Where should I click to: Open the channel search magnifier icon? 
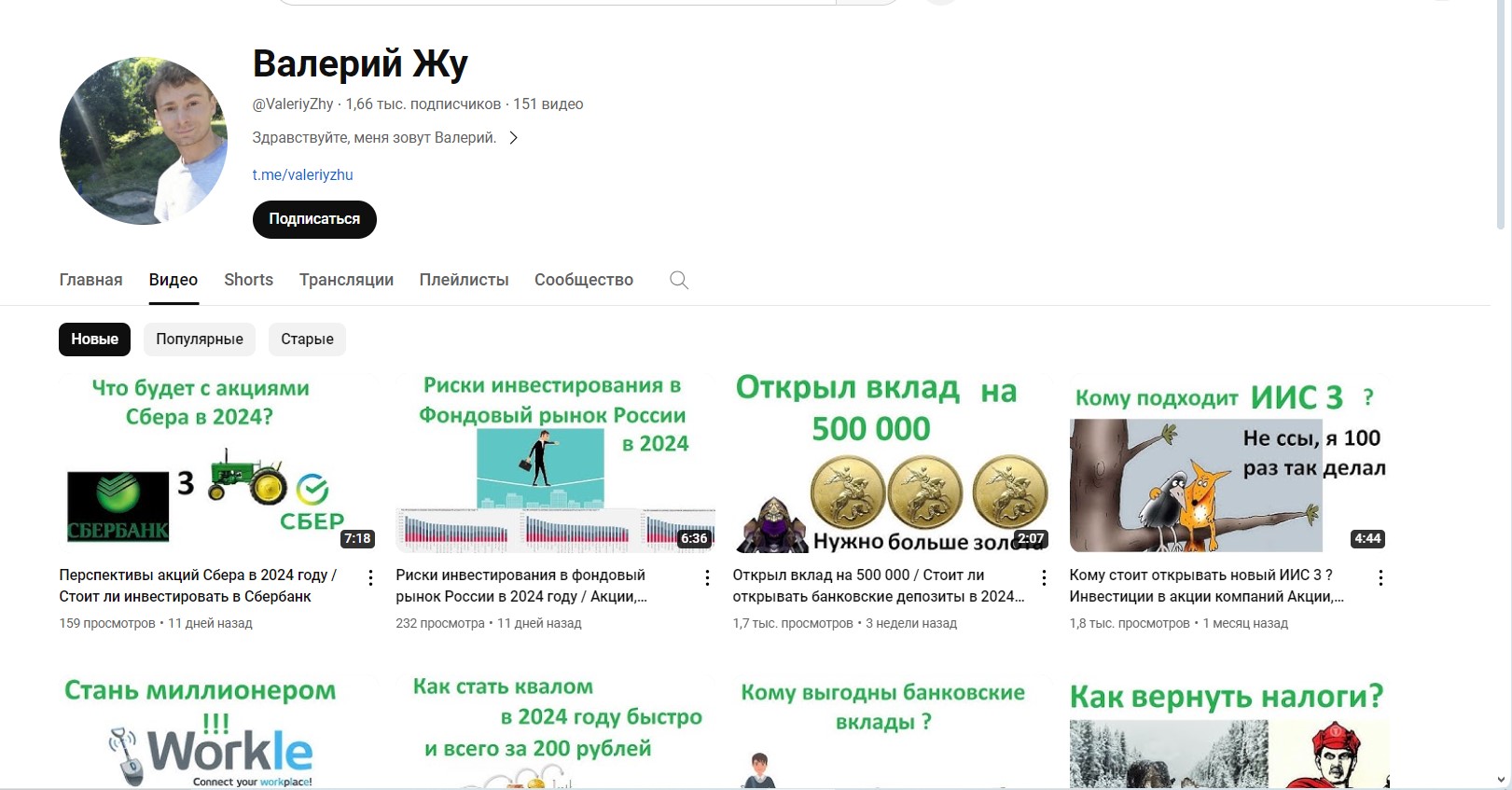point(679,280)
